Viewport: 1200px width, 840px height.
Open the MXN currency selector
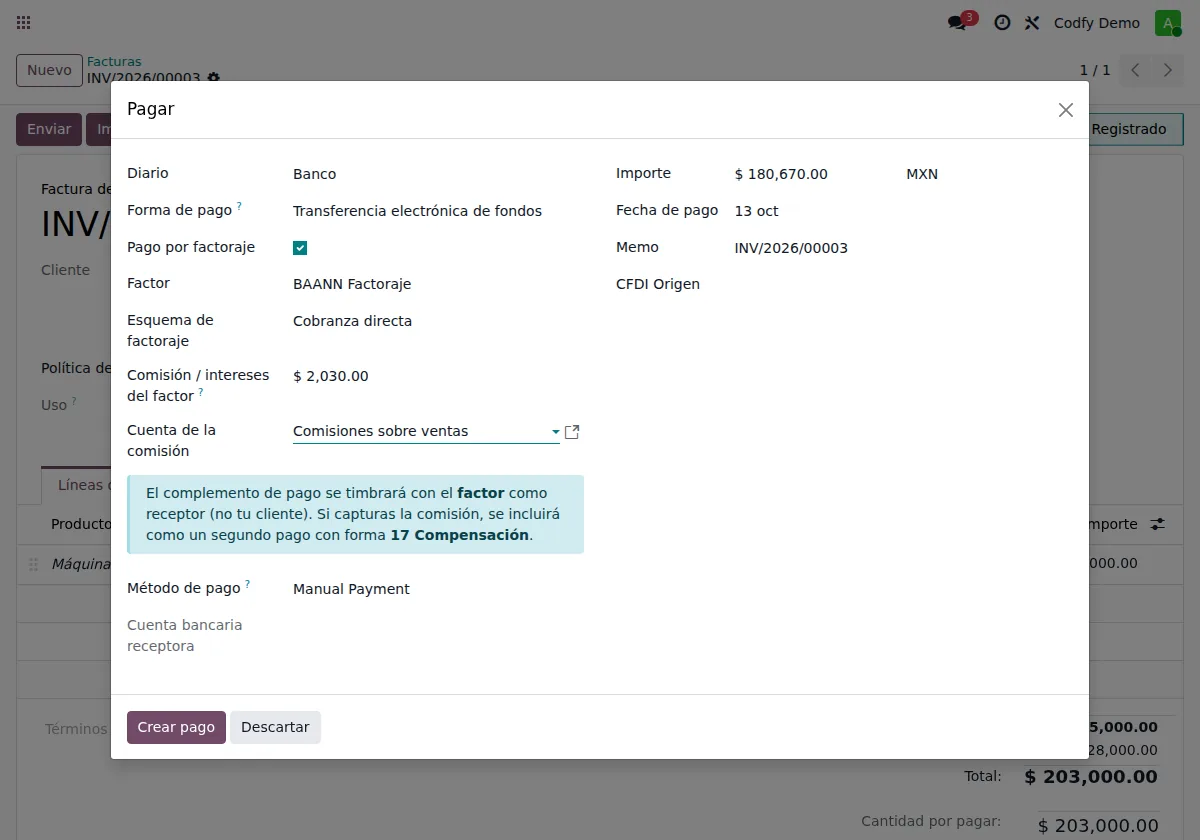pyautogui.click(x=988, y=174)
